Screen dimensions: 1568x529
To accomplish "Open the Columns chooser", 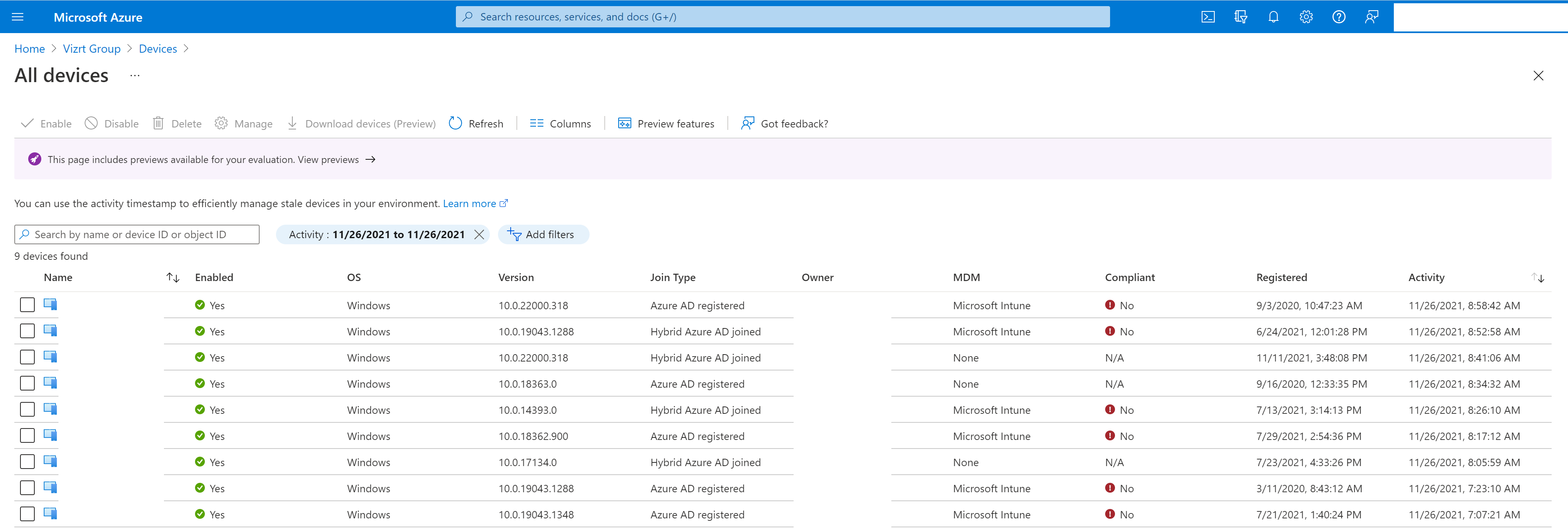I will 561,124.
